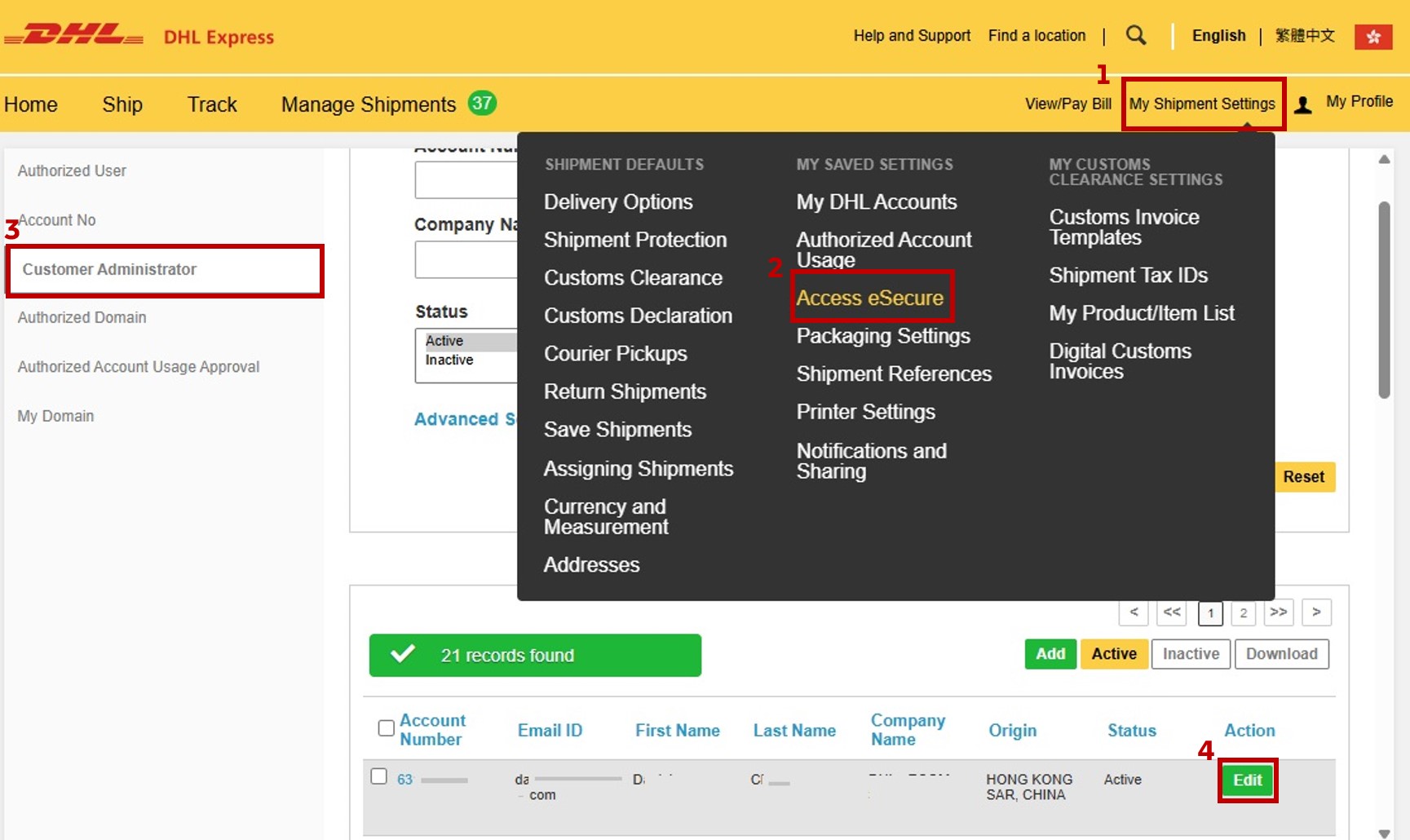Go to page 2
This screenshot has height=840, width=1410.
pos(1243,612)
